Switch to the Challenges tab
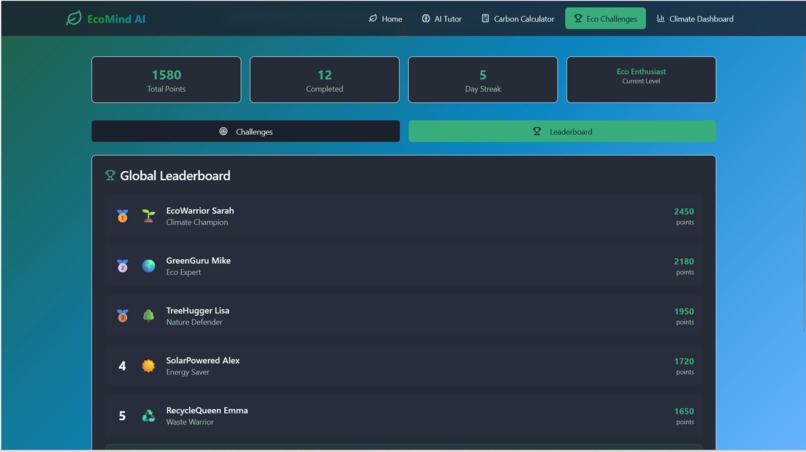The height and width of the screenshot is (452, 806). point(246,131)
